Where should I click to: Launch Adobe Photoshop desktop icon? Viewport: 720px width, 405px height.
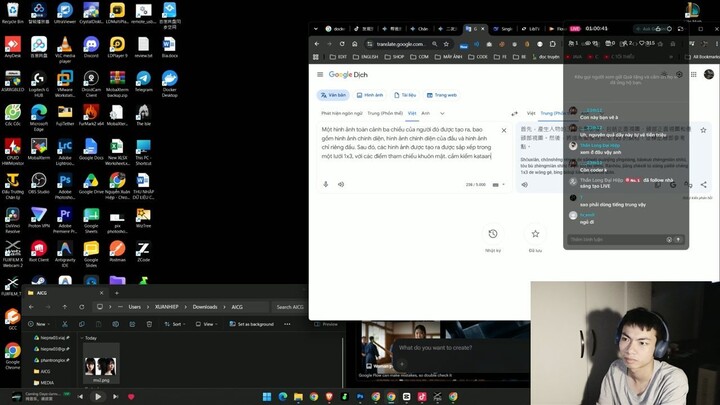coord(65,186)
